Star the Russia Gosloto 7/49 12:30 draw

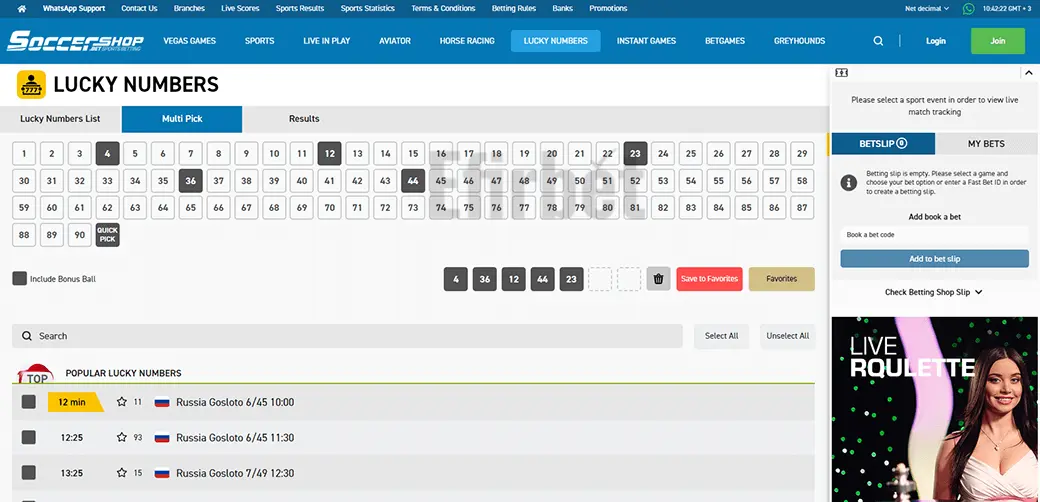pyautogui.click(x=121, y=473)
